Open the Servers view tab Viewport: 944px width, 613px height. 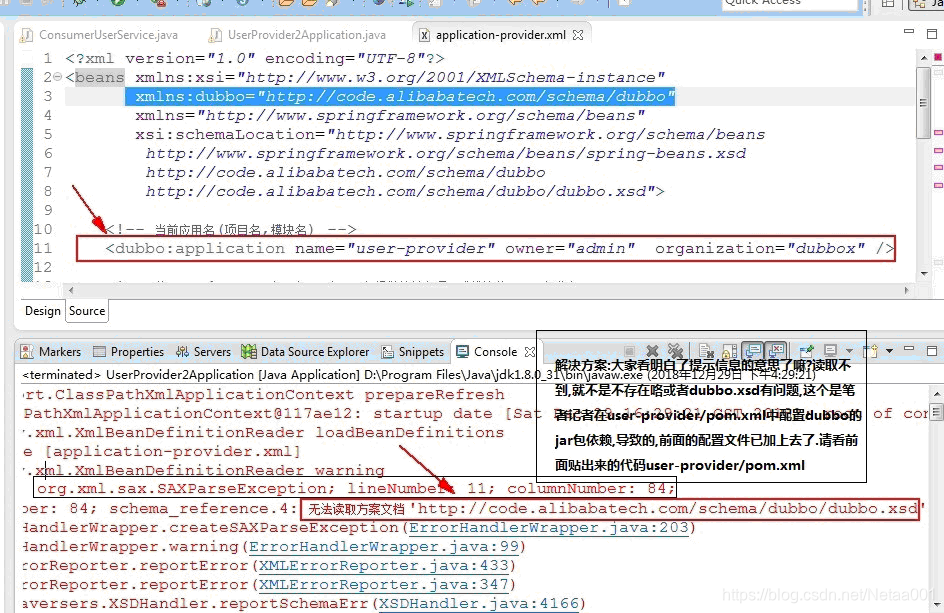[203, 352]
